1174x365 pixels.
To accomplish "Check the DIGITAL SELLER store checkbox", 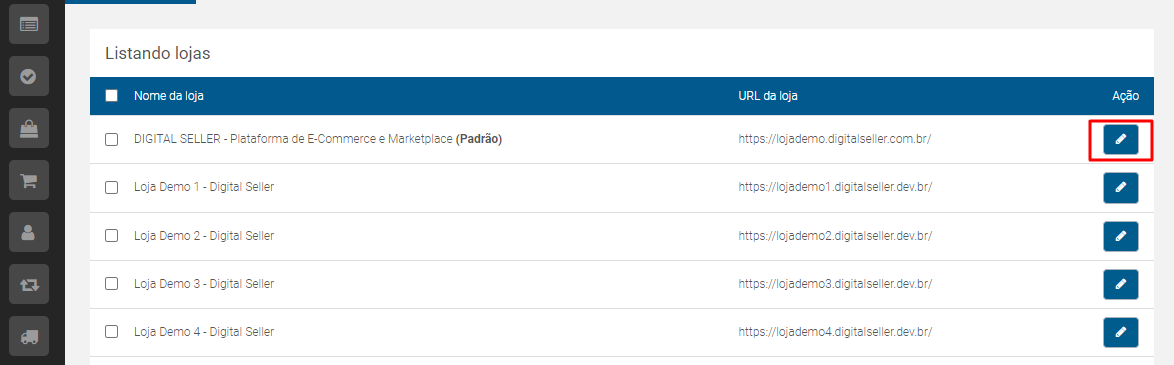I will pyautogui.click(x=112, y=139).
